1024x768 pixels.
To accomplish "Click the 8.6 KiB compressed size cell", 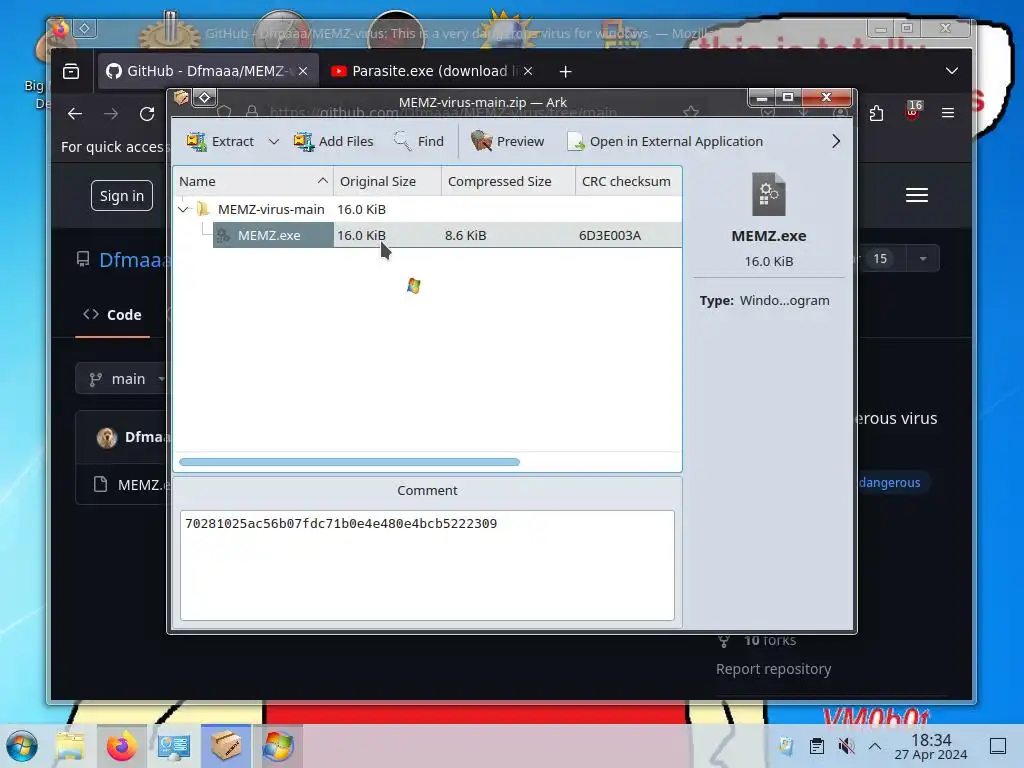I will coord(466,235).
